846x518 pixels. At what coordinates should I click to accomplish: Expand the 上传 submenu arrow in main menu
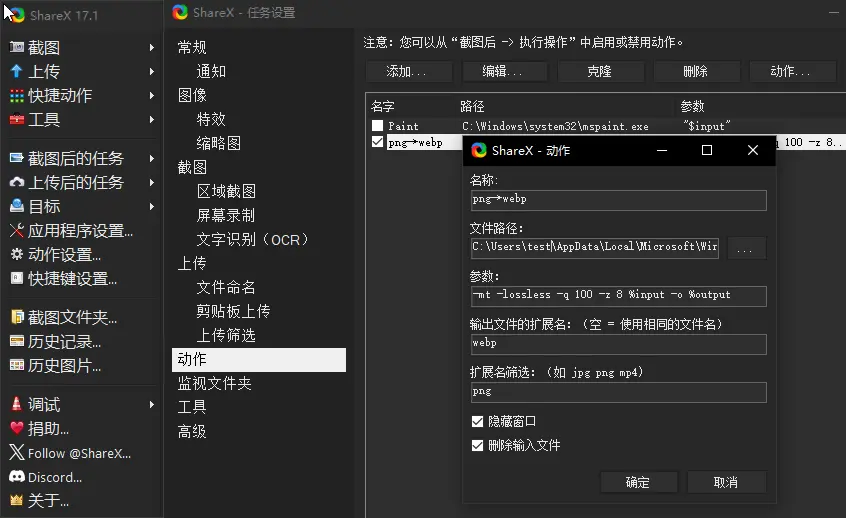click(152, 71)
